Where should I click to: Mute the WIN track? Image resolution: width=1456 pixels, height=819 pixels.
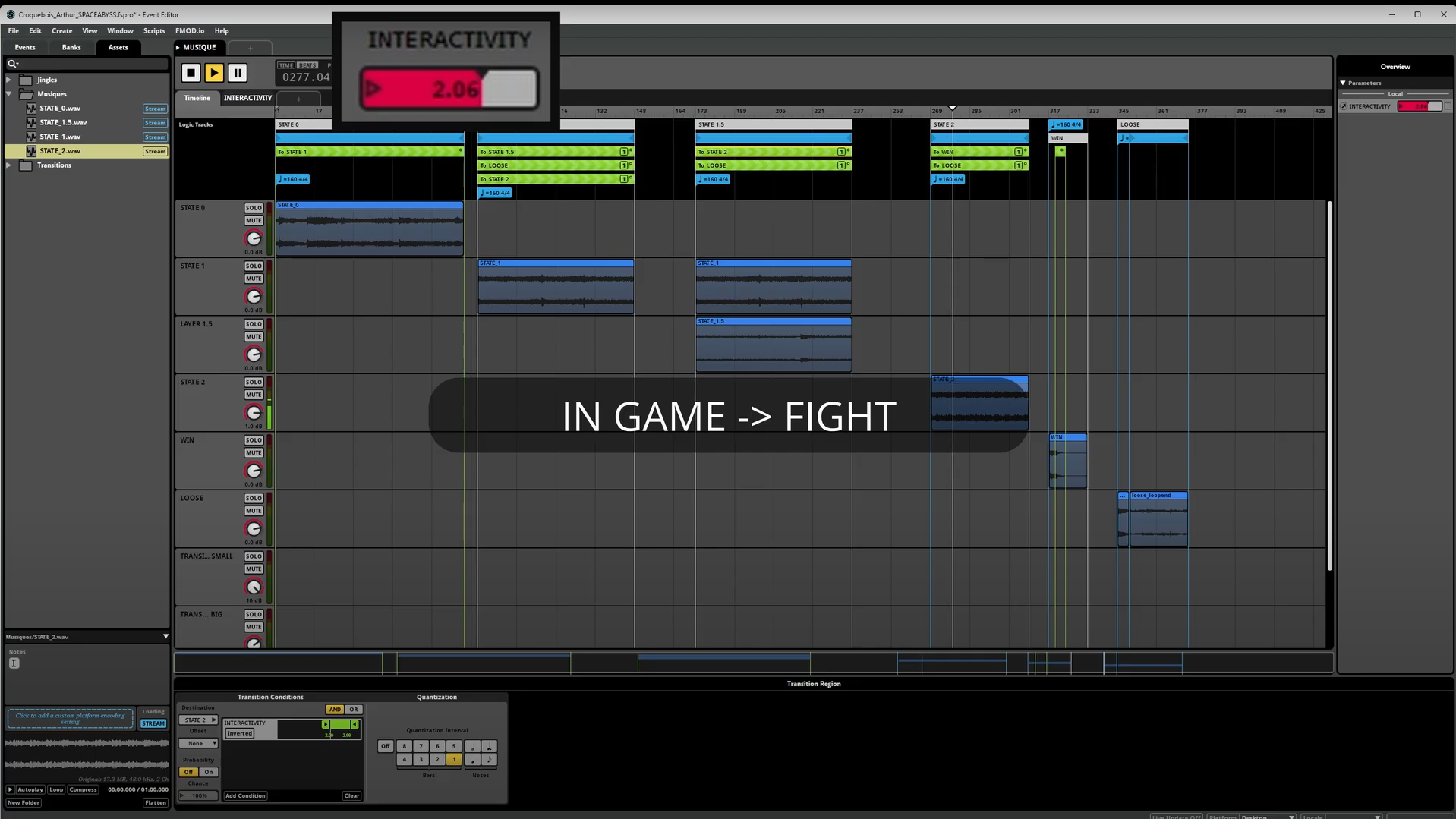pos(254,453)
